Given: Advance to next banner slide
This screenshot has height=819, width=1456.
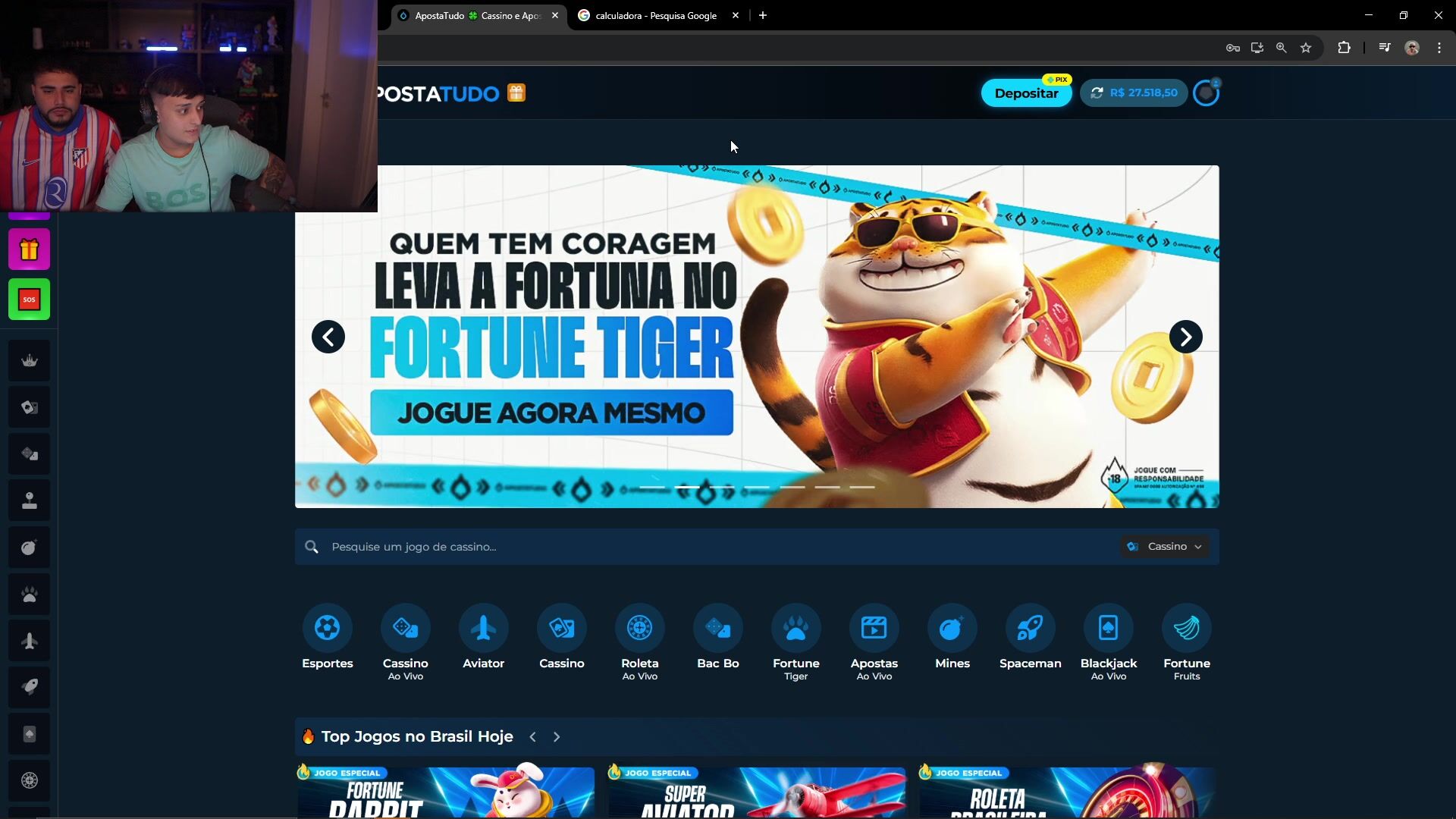Looking at the screenshot, I should point(1186,337).
